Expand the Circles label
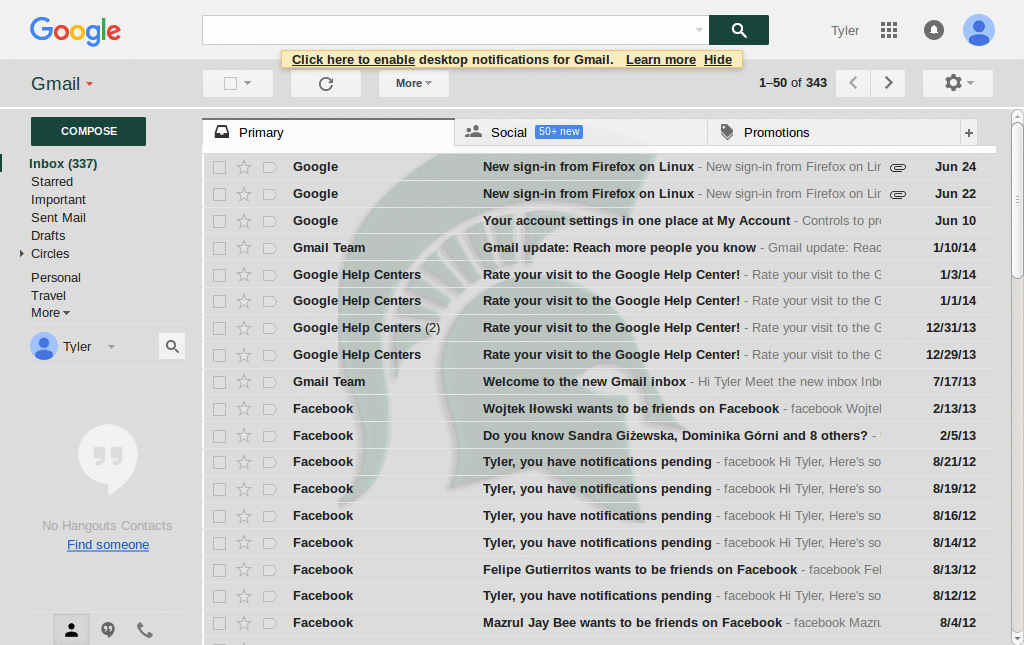1024x645 pixels. pos(22,253)
